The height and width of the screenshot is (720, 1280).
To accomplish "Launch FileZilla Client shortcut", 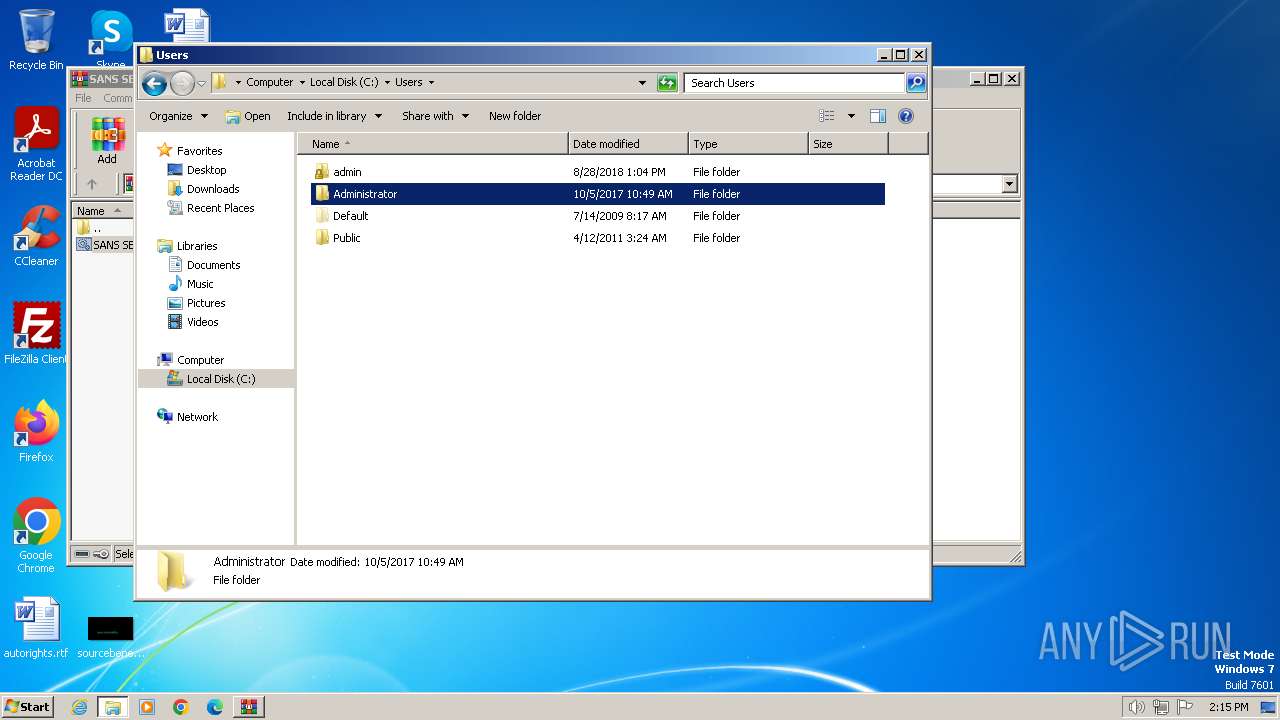I will pyautogui.click(x=36, y=334).
